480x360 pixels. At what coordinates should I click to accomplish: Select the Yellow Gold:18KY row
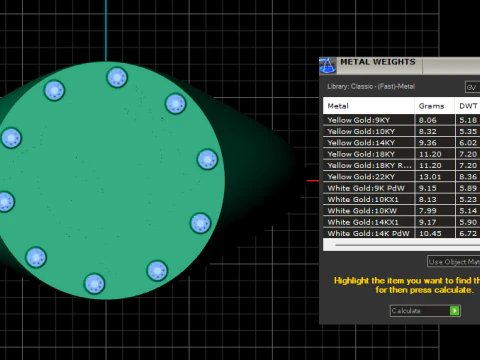click(401, 154)
